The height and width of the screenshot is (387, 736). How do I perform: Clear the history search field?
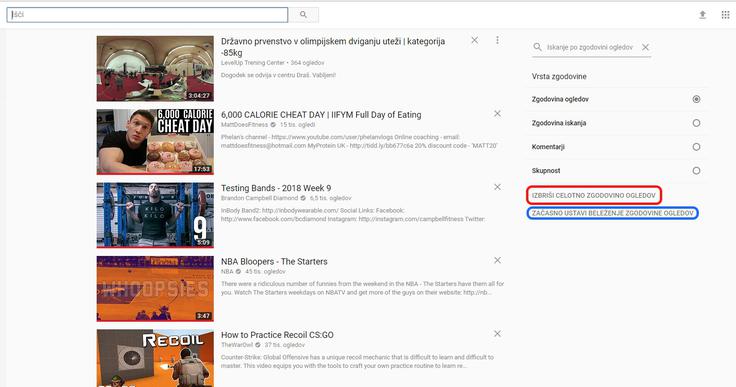click(x=645, y=47)
